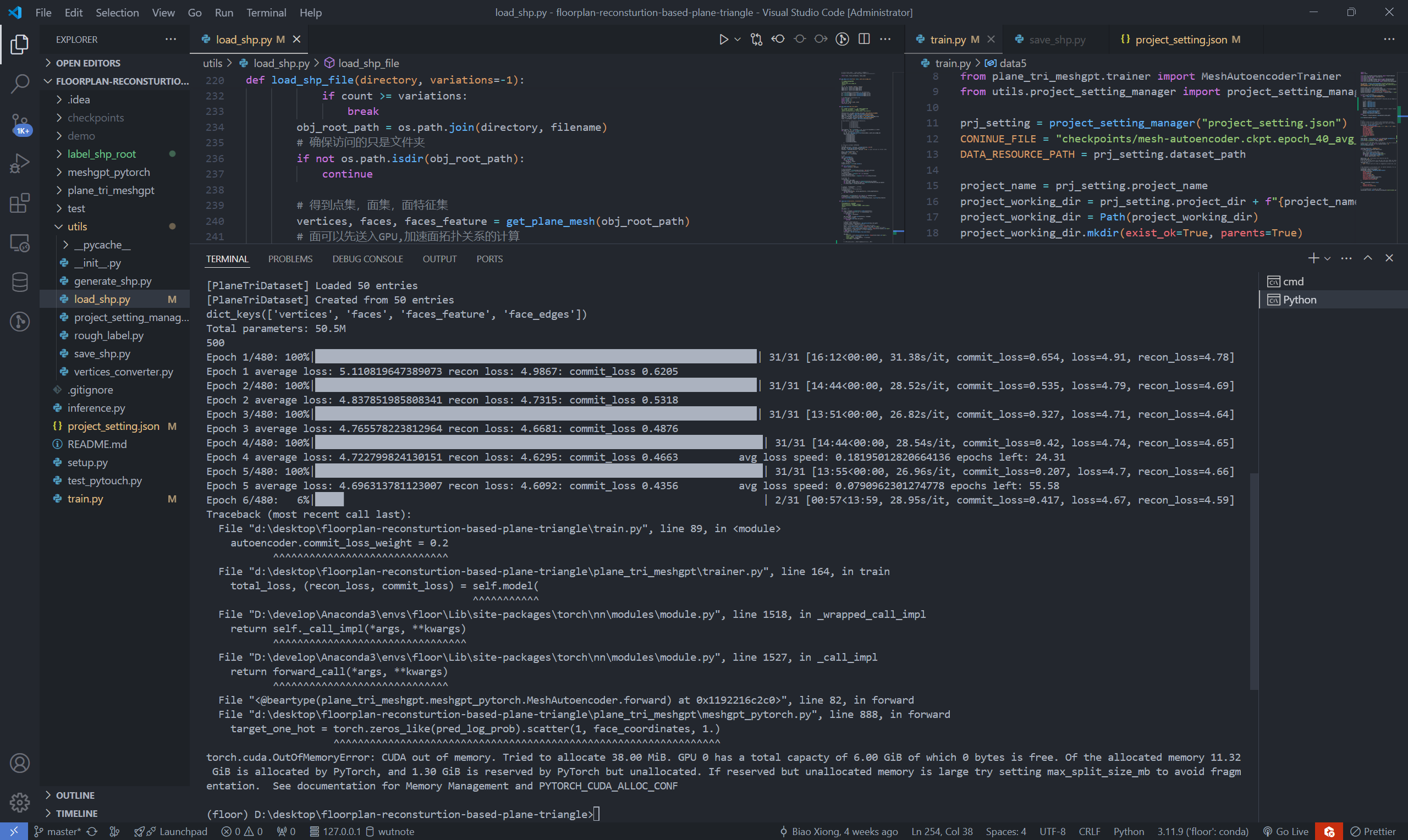Change the CRLF line ending in the status bar

click(x=1089, y=832)
